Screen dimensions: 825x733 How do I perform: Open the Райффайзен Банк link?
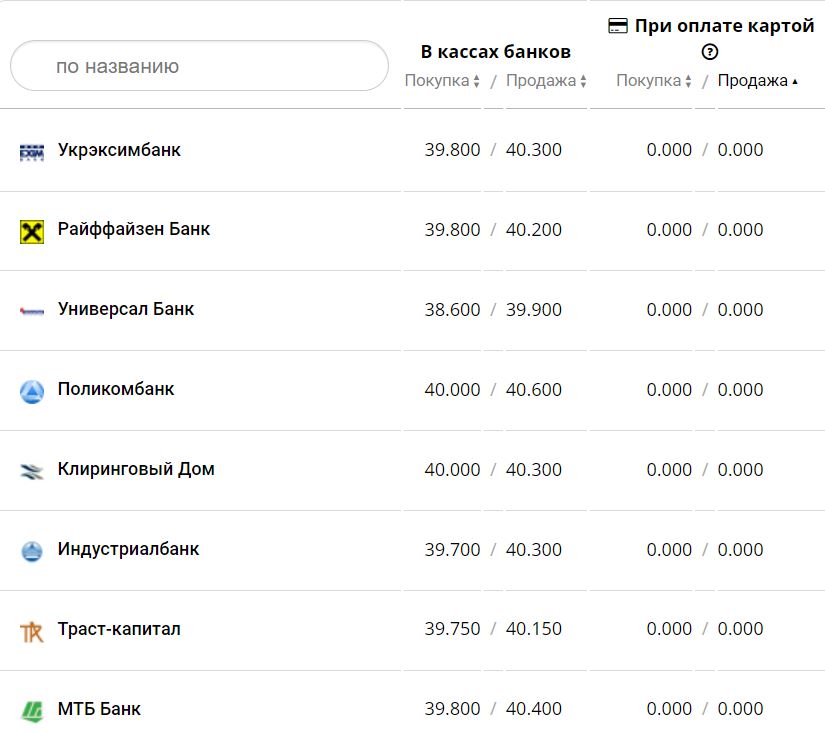[134, 229]
